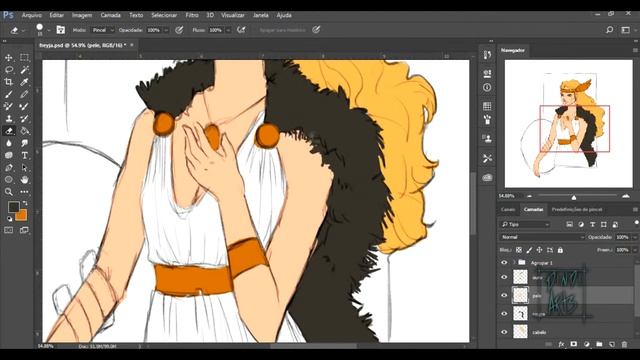The height and width of the screenshot is (360, 640).
Task: Open the Normal blend mode dropdown
Action: 542,237
